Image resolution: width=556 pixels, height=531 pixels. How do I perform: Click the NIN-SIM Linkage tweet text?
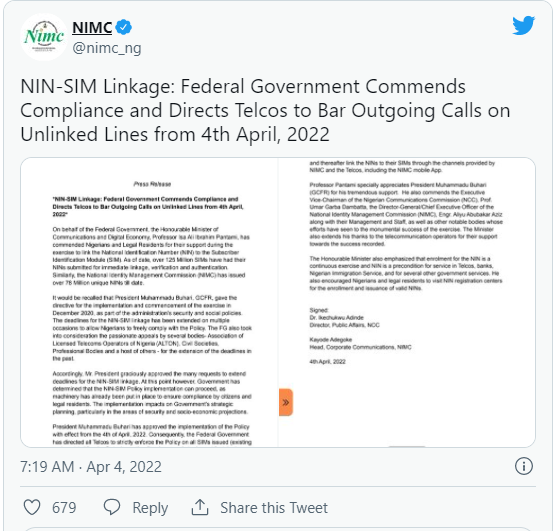click(x=265, y=110)
